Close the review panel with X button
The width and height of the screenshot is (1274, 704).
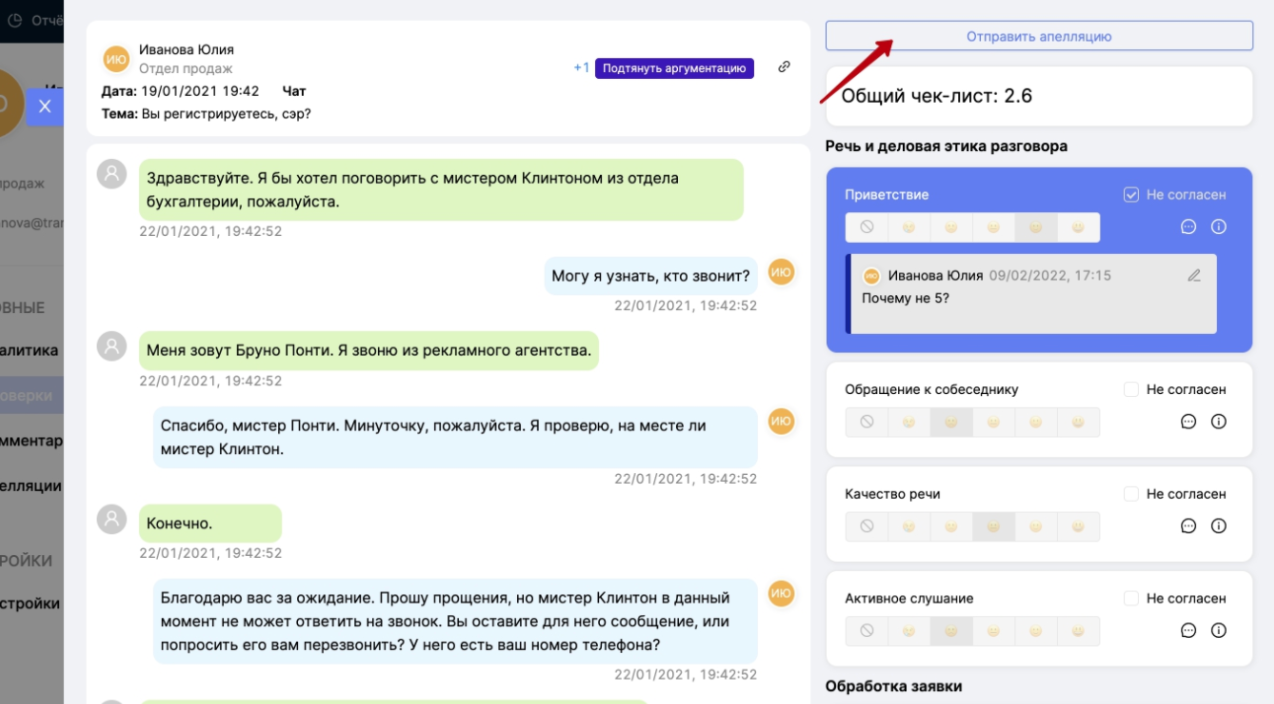point(44,106)
